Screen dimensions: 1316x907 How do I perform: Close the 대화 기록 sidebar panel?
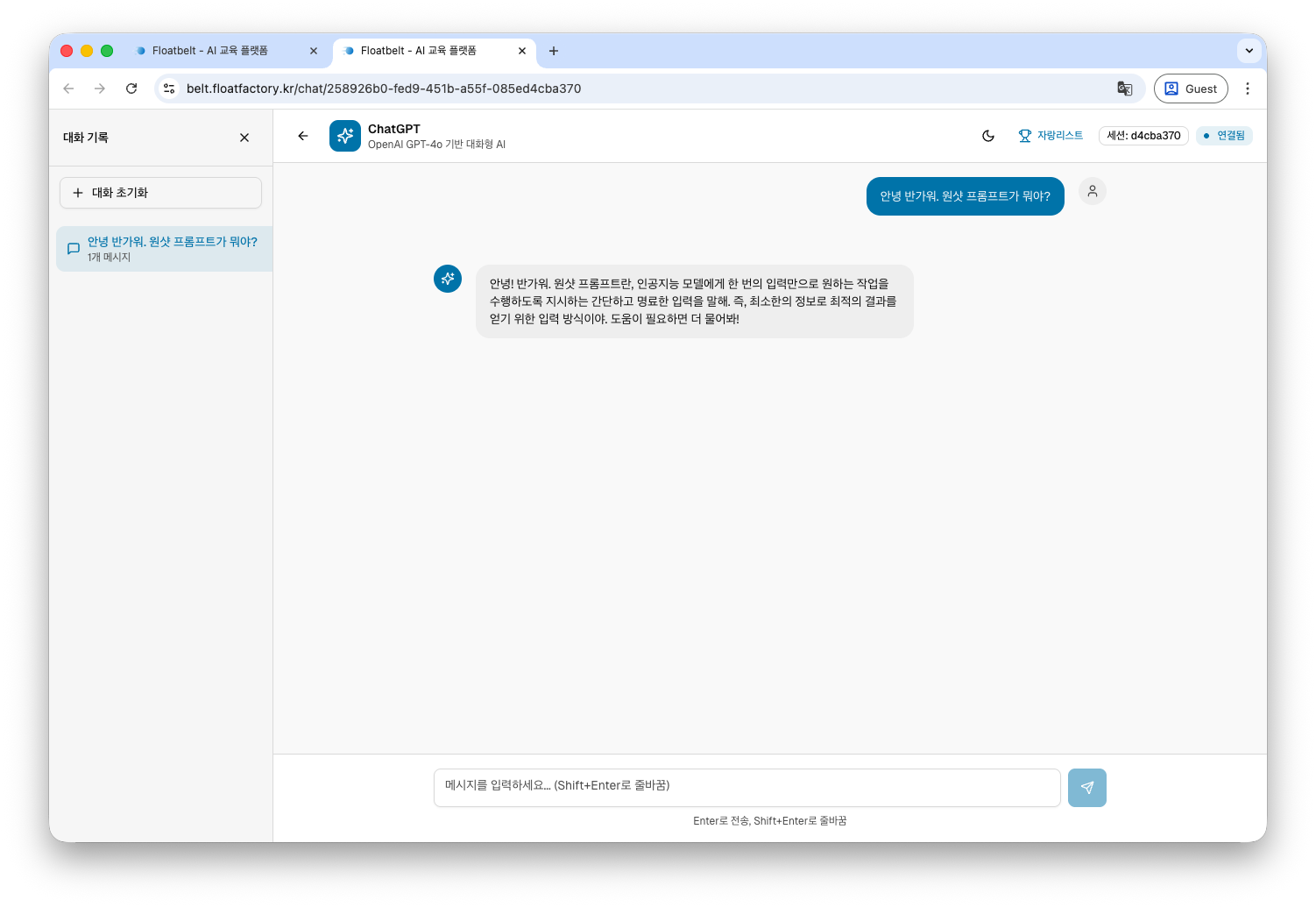(244, 138)
